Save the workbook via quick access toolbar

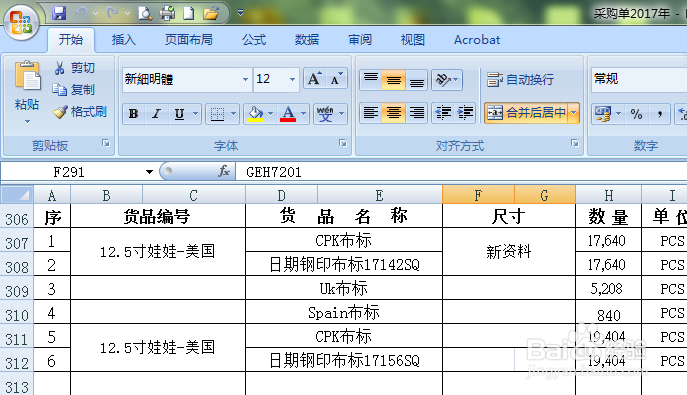point(59,13)
